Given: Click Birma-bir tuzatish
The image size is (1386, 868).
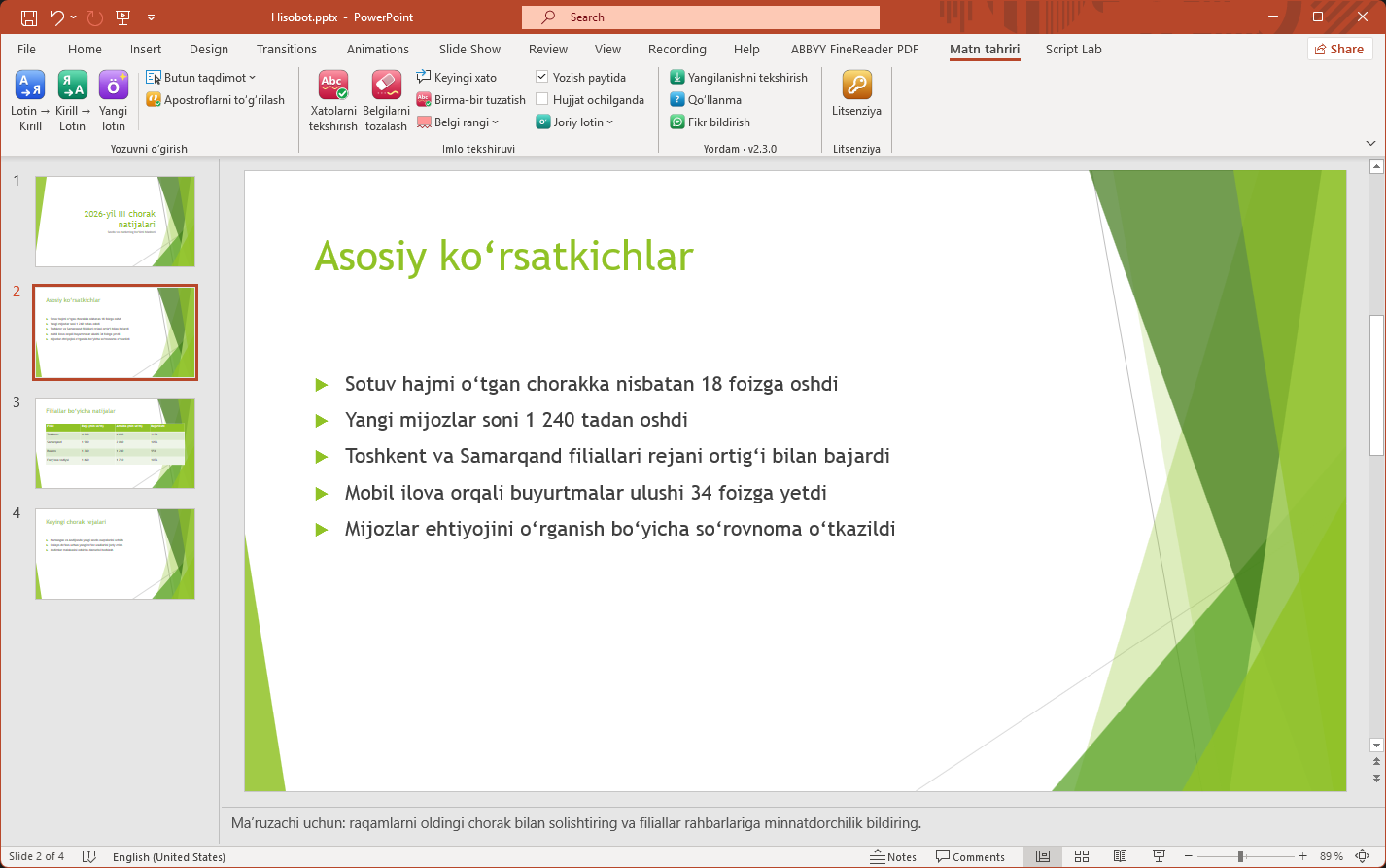Looking at the screenshot, I should pos(471,99).
